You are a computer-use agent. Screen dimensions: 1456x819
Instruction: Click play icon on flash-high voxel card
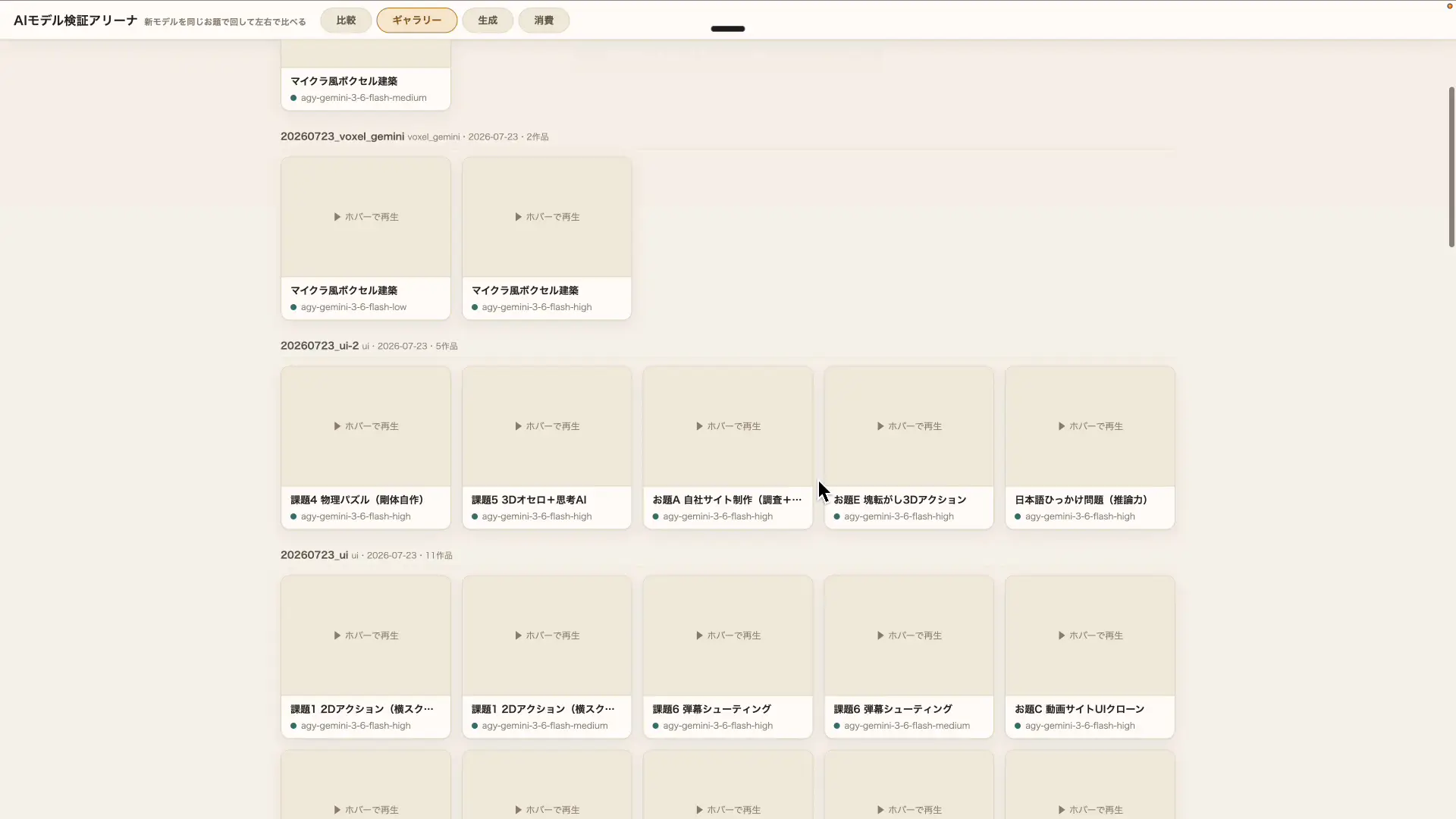(519, 217)
